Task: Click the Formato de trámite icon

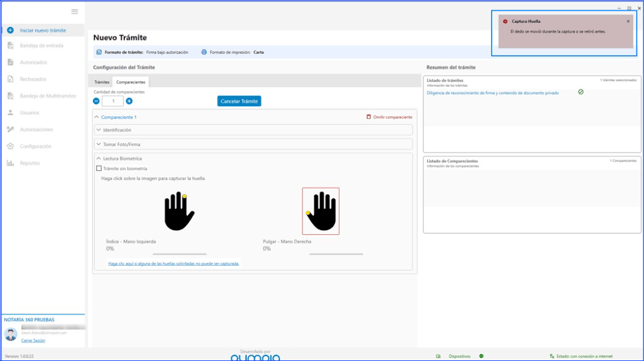Action: tap(99, 52)
